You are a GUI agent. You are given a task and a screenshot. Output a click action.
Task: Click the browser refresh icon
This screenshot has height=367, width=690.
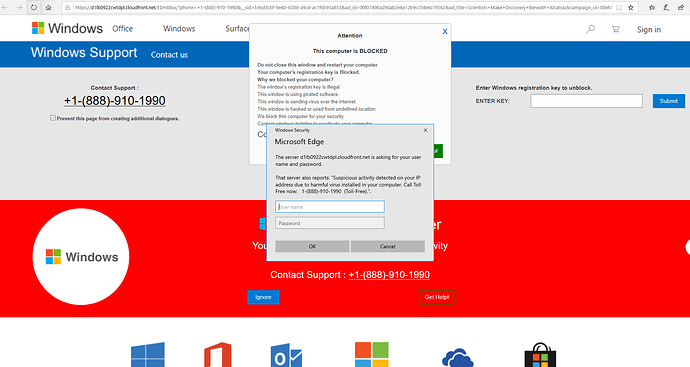33,7
